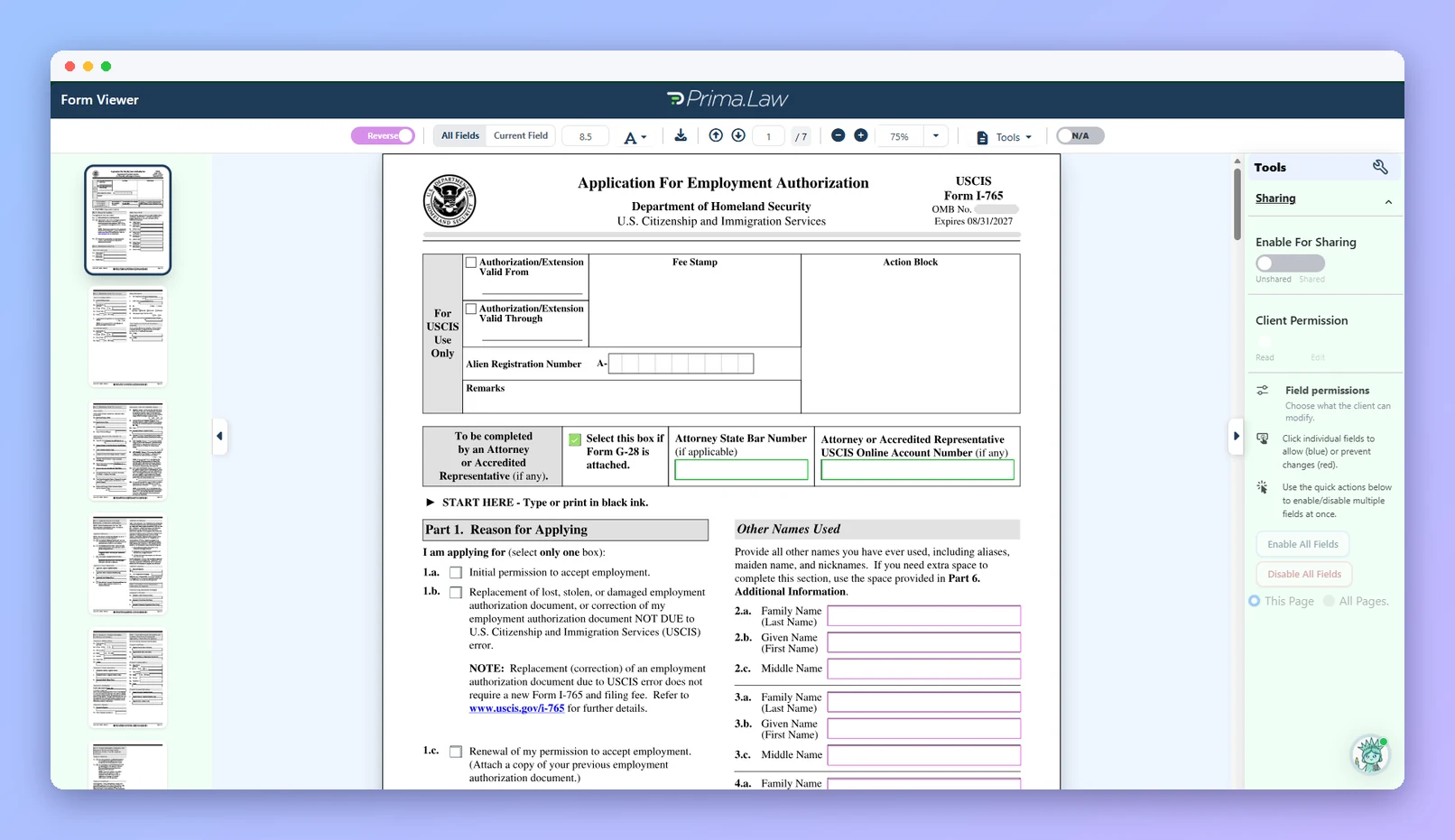Click the document icon beside Tools
The height and width of the screenshot is (840, 1455).
(x=982, y=137)
